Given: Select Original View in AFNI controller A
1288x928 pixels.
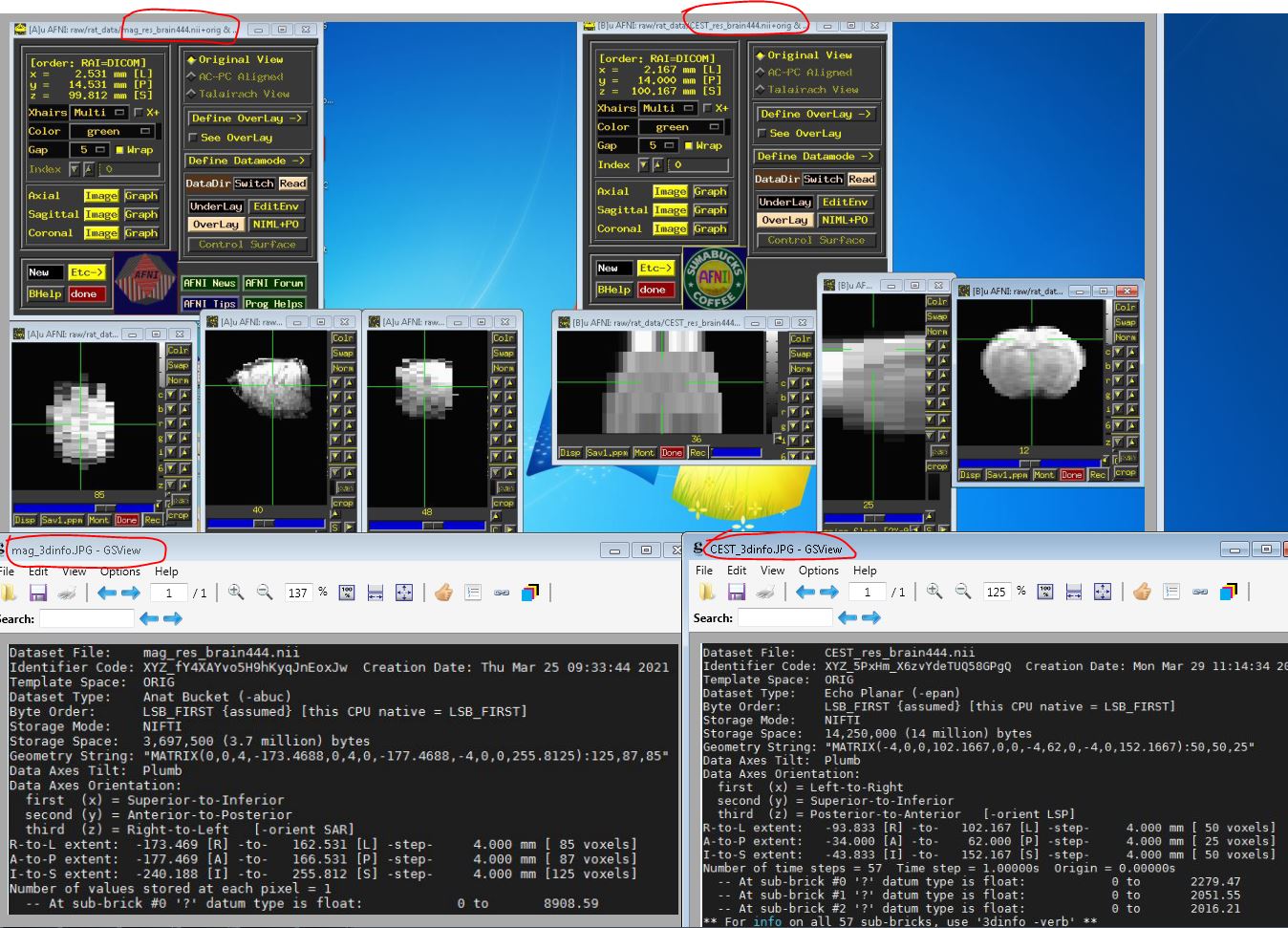Looking at the screenshot, I should click(235, 59).
